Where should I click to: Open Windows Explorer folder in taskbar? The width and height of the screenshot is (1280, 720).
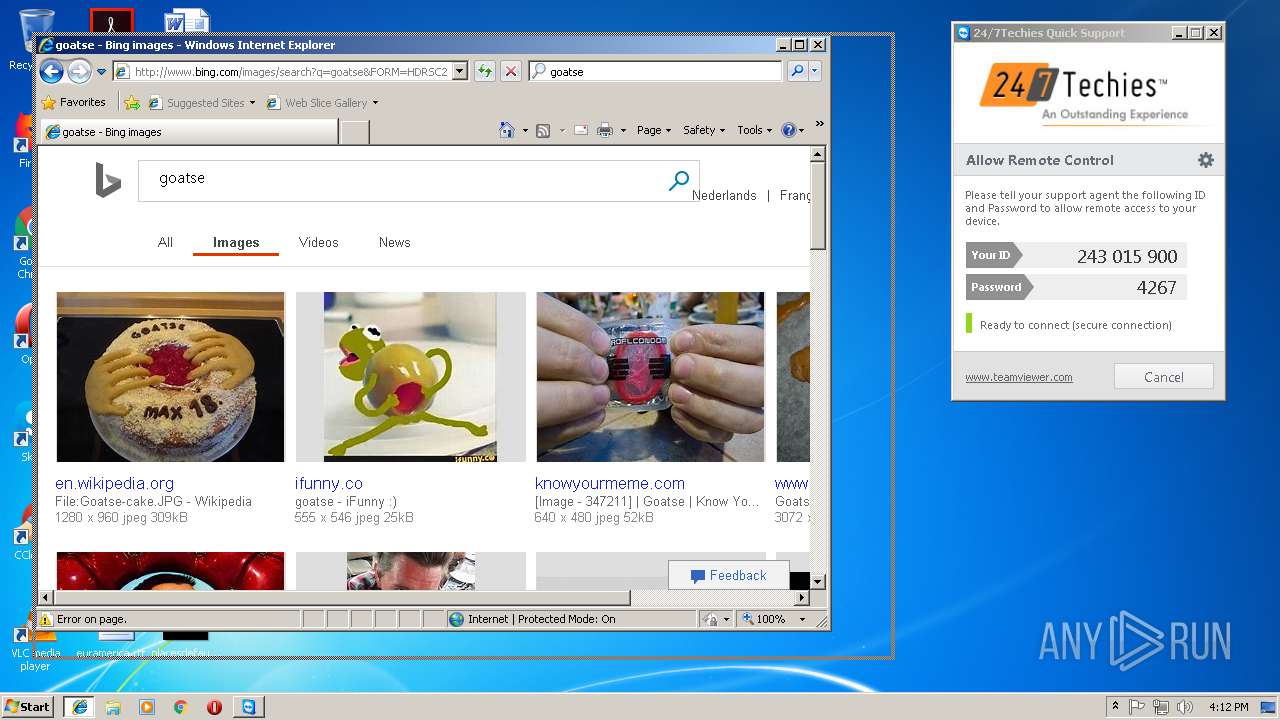pos(113,707)
